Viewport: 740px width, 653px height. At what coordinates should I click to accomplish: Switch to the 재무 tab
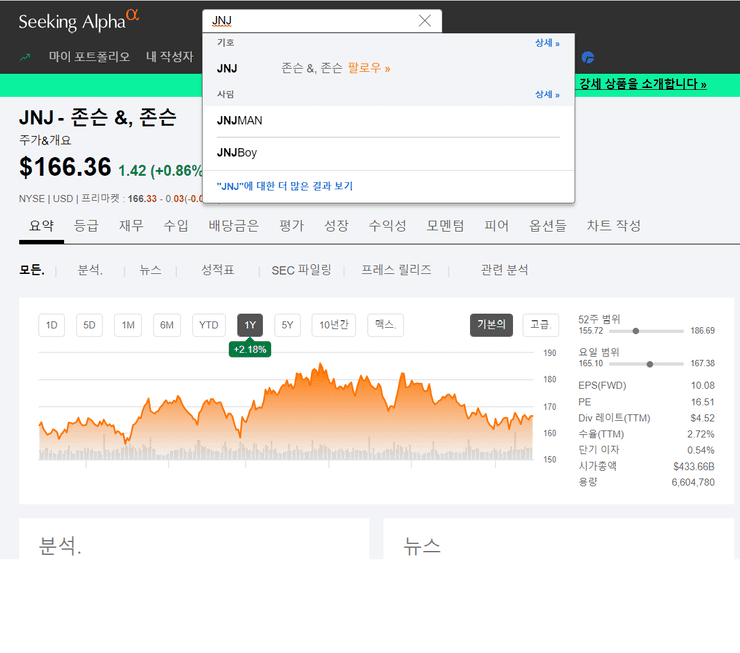(131, 226)
